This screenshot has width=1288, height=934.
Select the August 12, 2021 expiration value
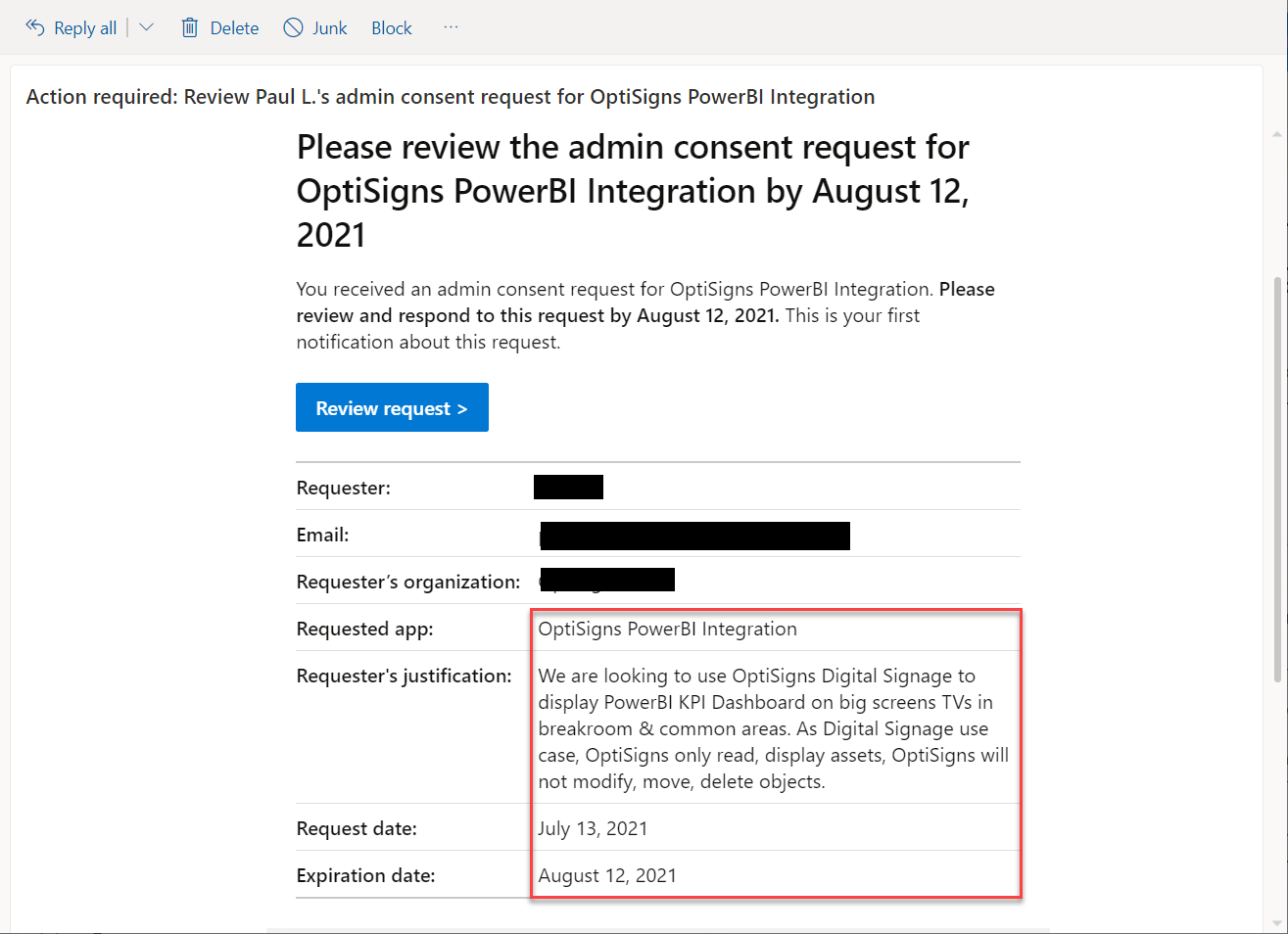tap(607, 875)
